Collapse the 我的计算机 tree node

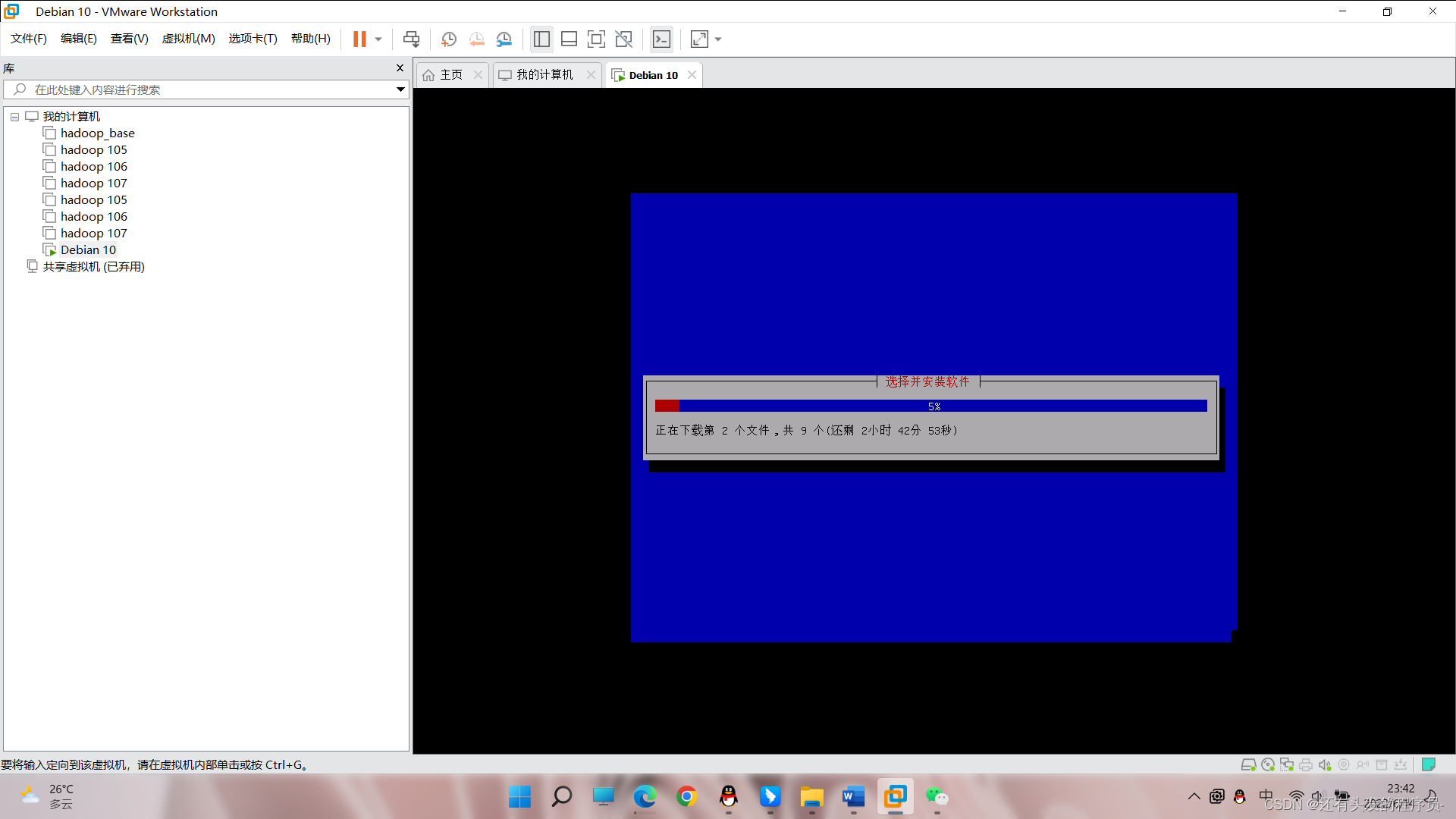tap(14, 117)
